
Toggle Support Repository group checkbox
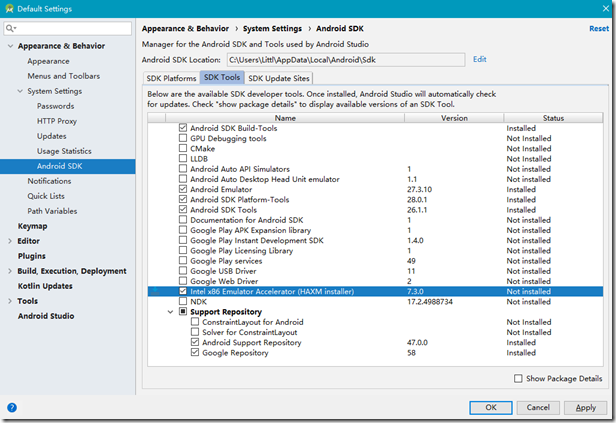pos(183,311)
